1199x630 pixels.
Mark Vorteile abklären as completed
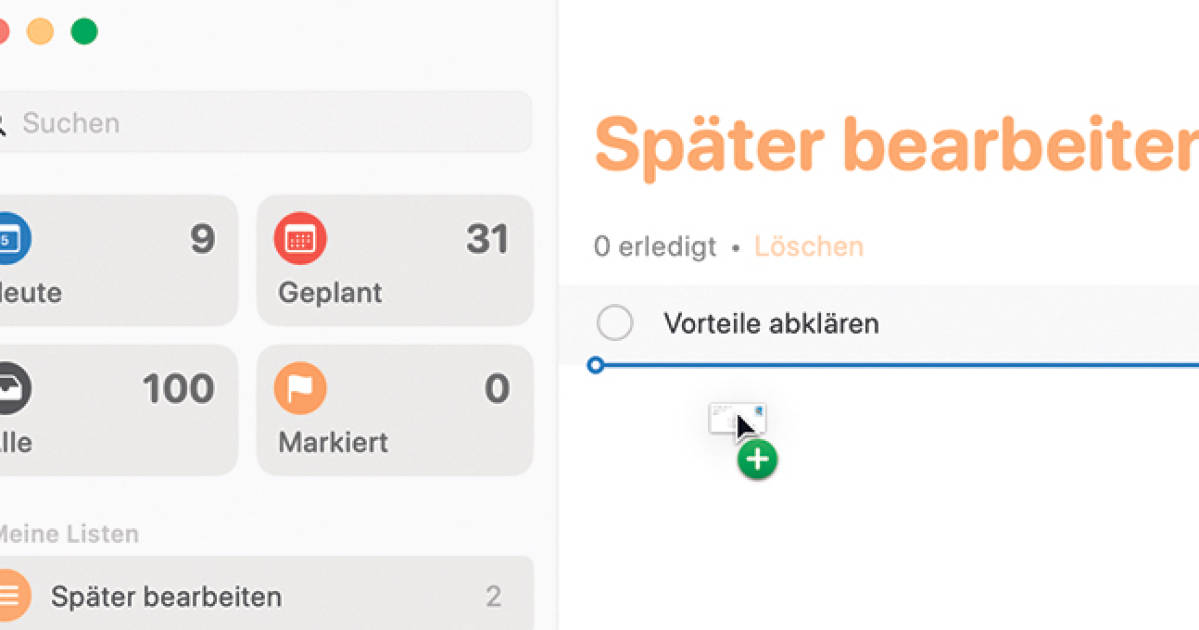coord(615,322)
